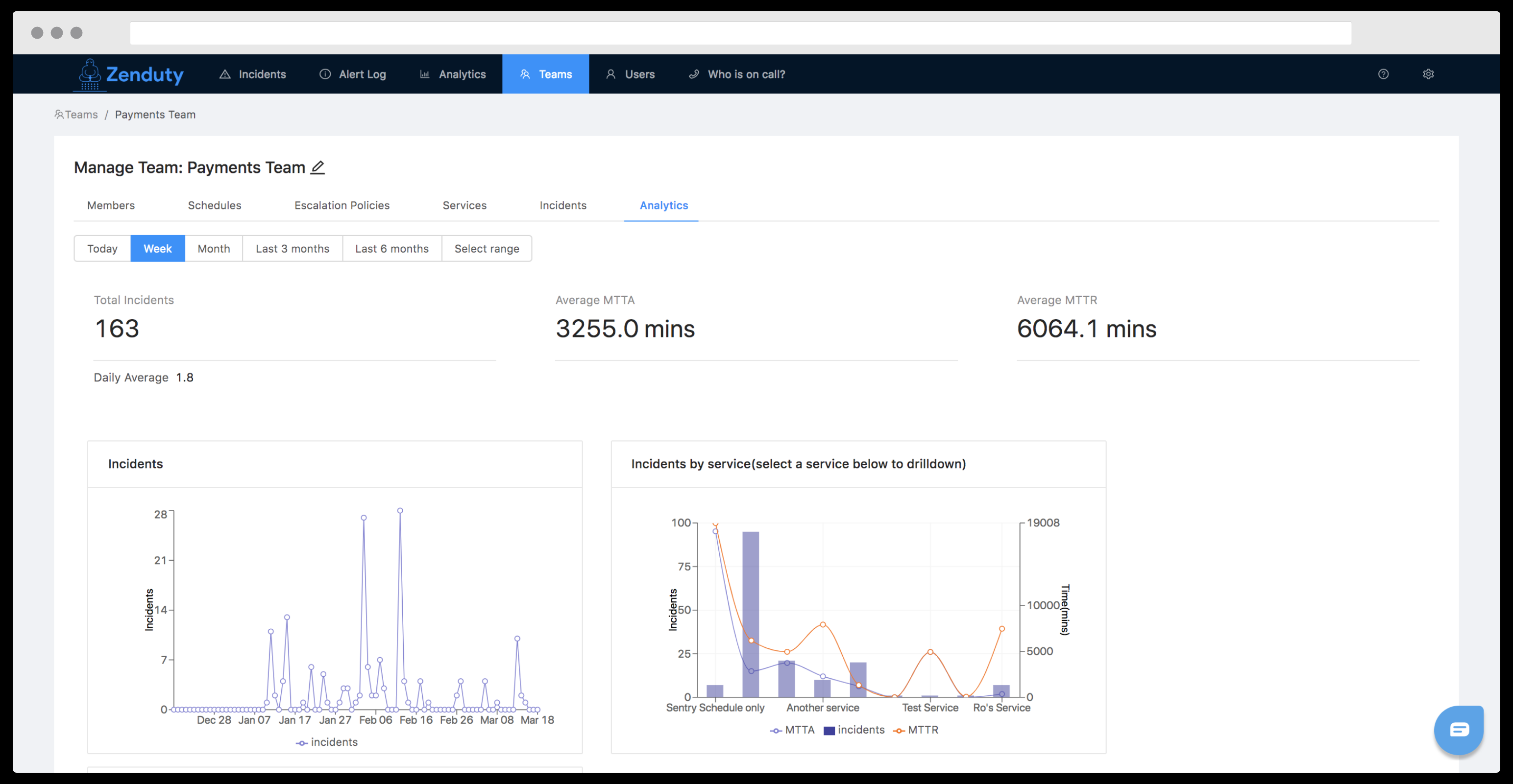The image size is (1513, 784).
Task: Click the Incidents warning triangle icon
Action: [225, 74]
